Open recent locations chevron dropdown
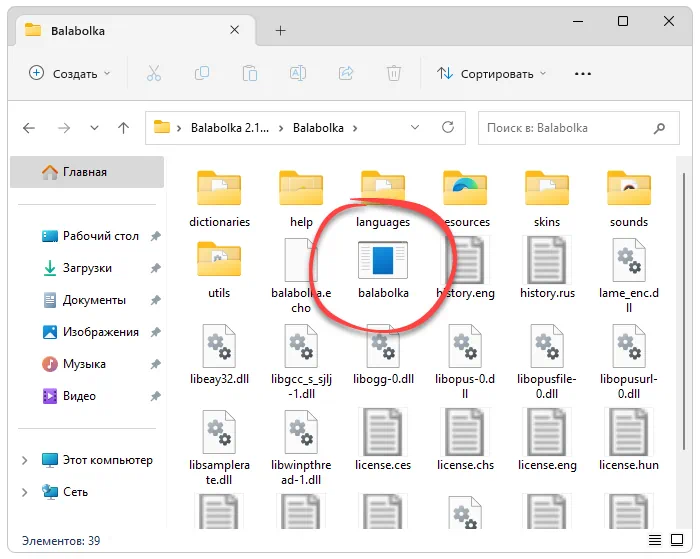Image resolution: width=700 pixels, height=559 pixels. 94,128
